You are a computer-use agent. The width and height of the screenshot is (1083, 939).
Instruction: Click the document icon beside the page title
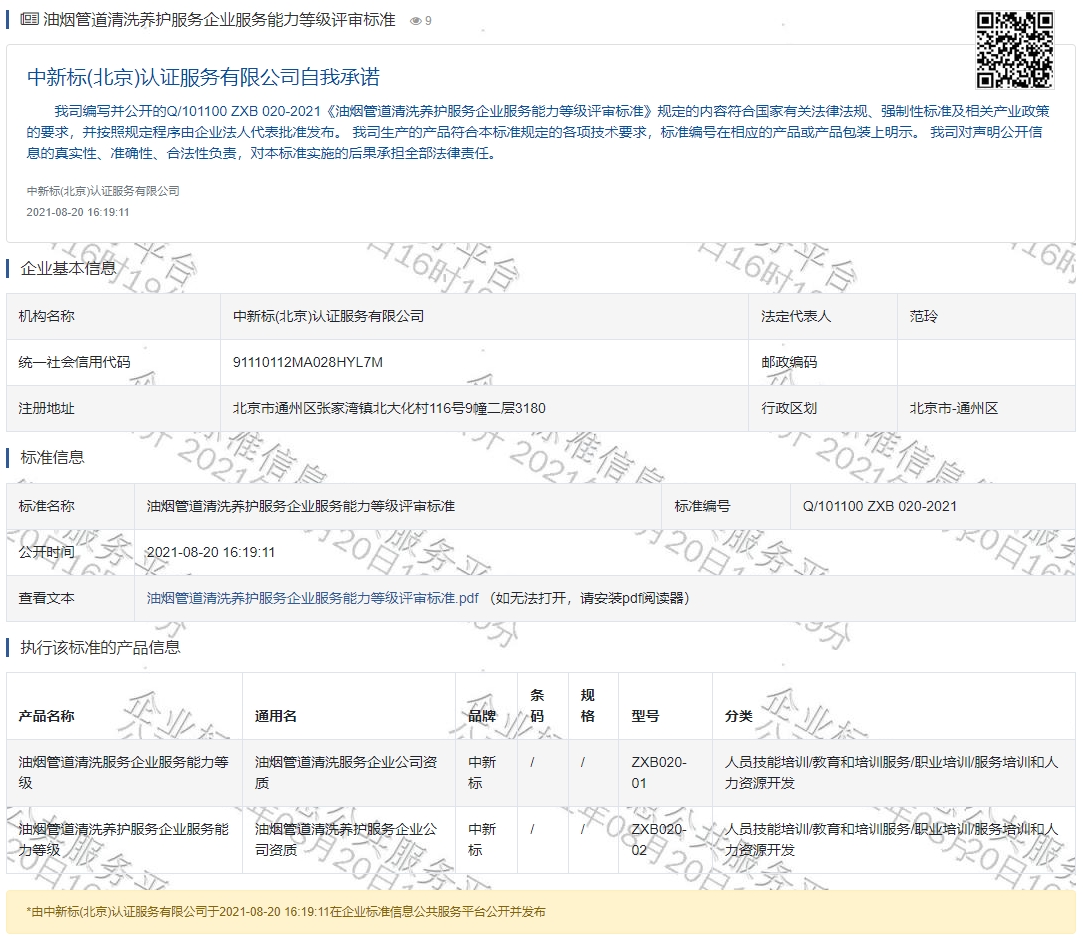point(29,20)
